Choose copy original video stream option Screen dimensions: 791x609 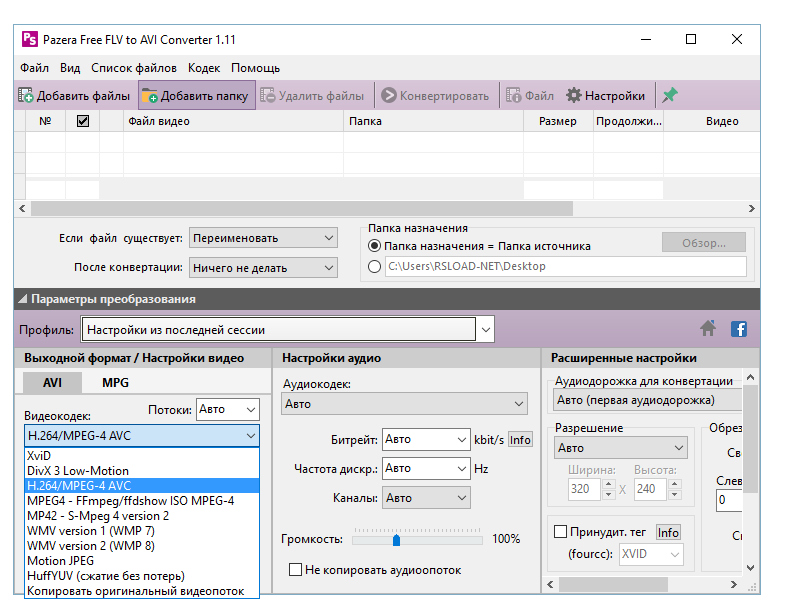tap(142, 591)
